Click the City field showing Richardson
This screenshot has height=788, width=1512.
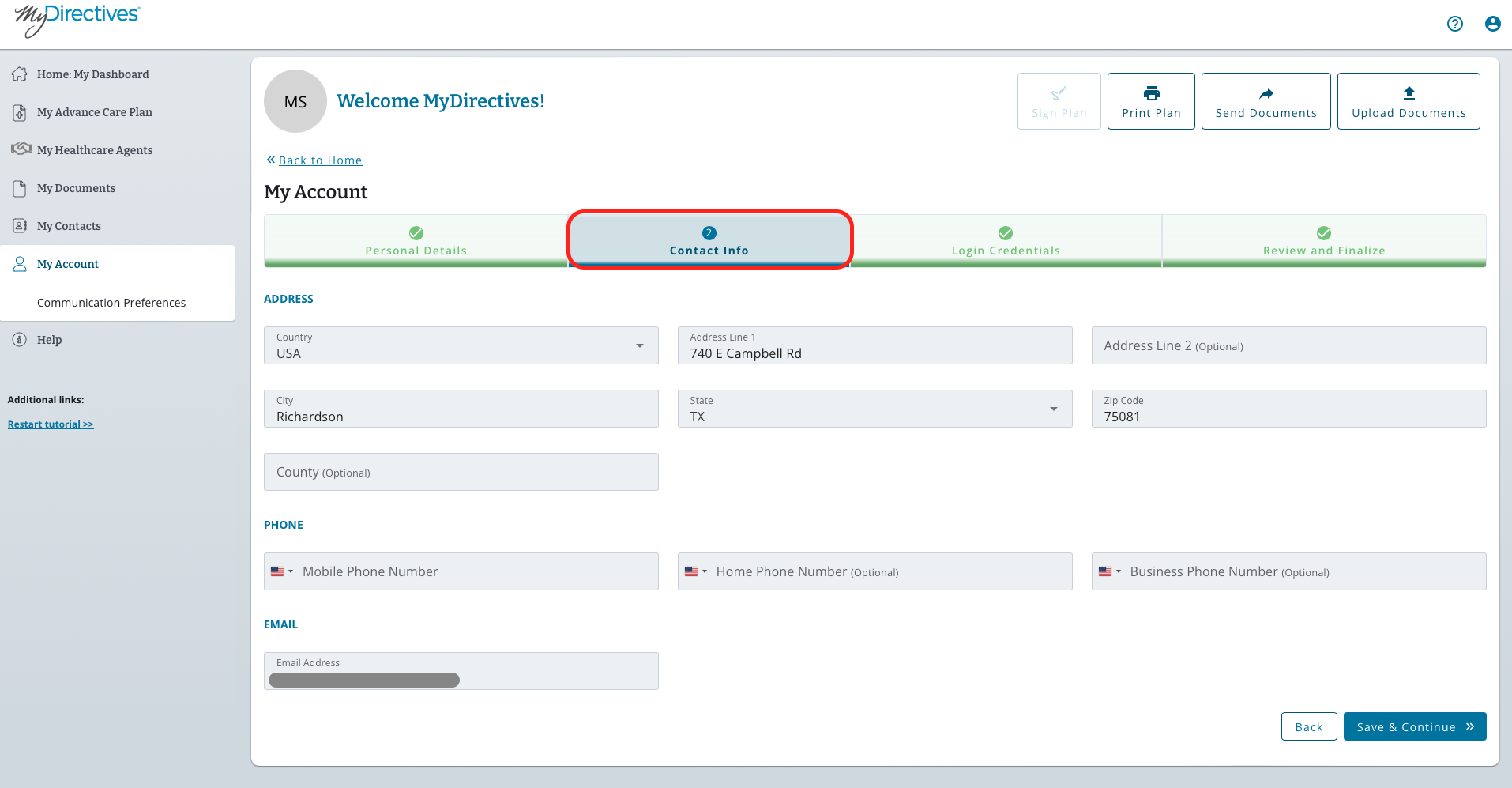point(461,409)
